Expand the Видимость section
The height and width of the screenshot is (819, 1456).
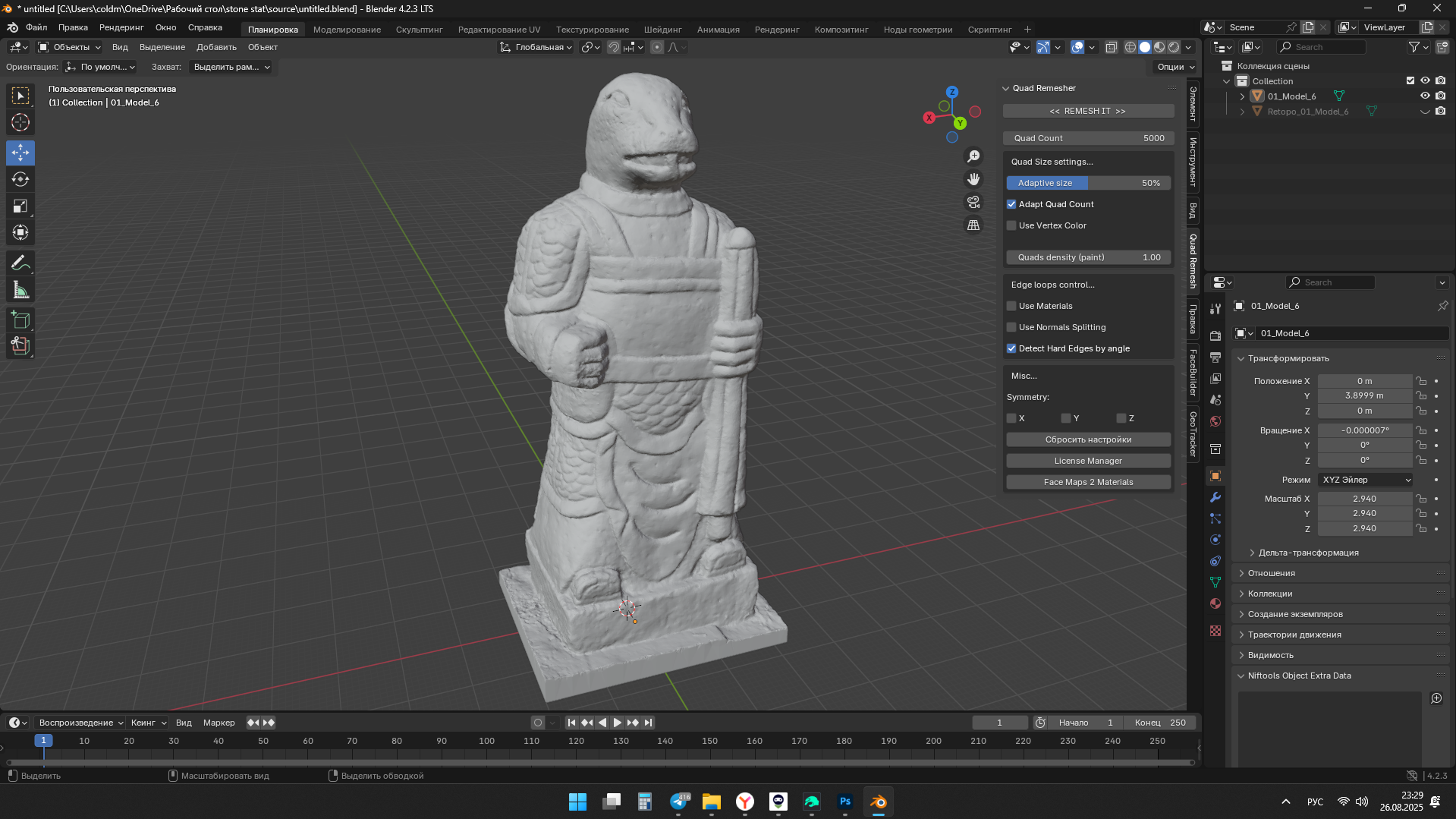tap(1241, 655)
